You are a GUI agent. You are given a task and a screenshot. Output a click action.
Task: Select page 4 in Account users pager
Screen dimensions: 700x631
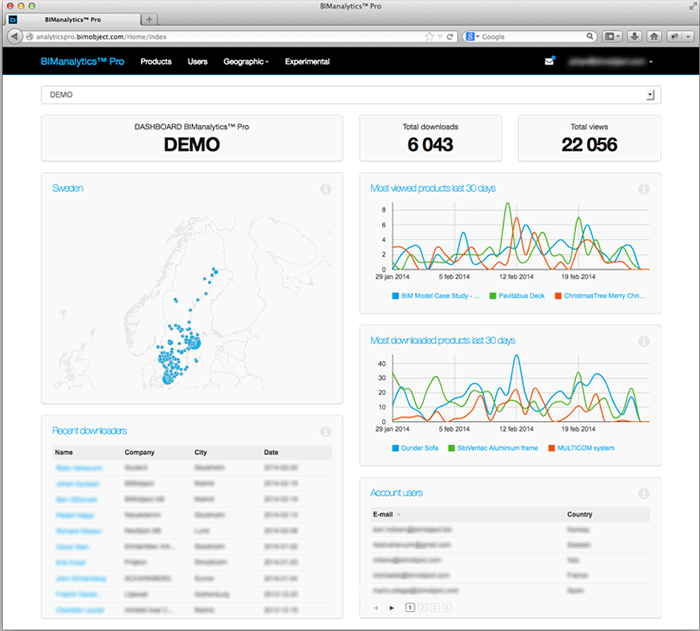tap(446, 608)
